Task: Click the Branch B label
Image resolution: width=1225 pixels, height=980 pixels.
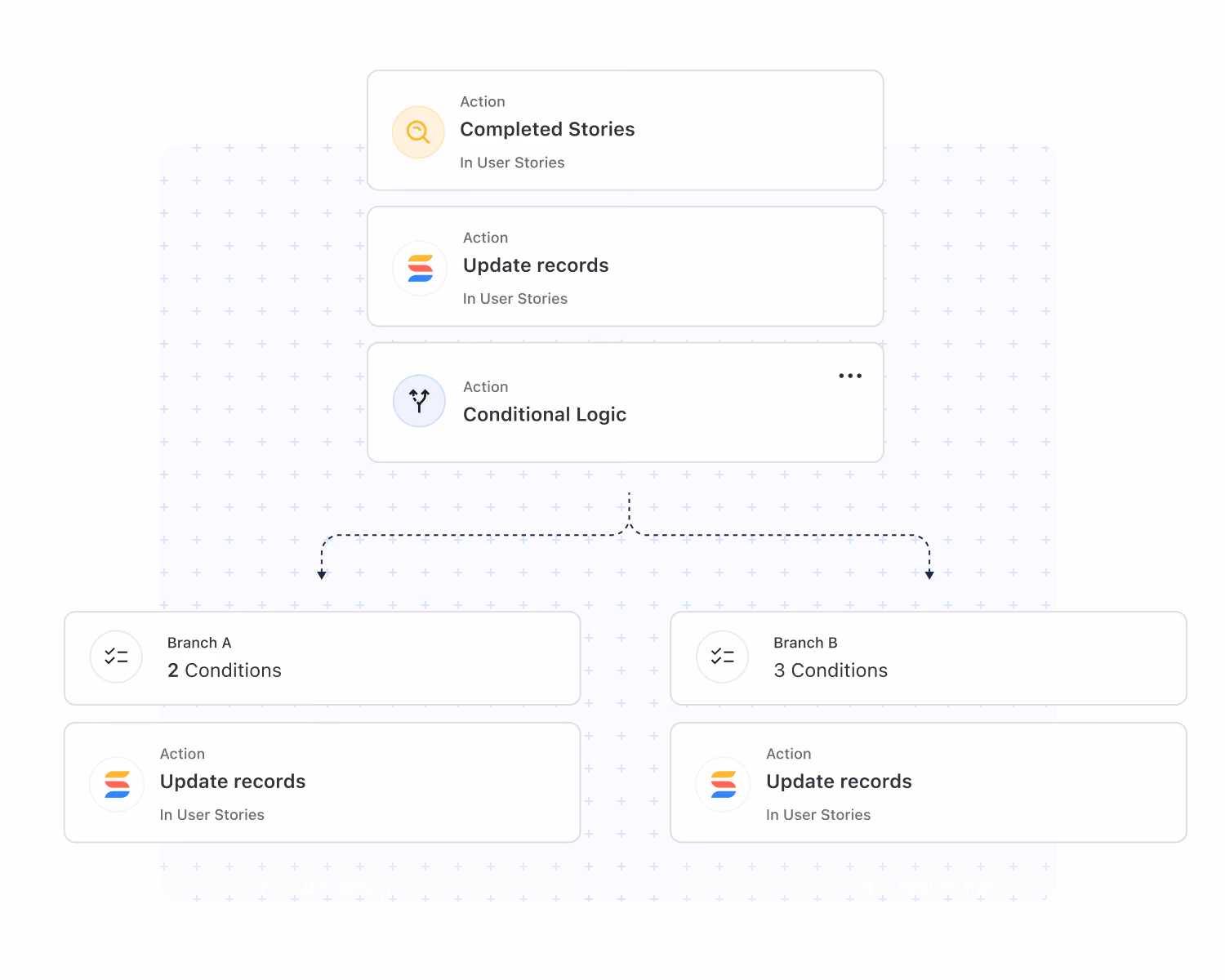Action: coord(805,643)
